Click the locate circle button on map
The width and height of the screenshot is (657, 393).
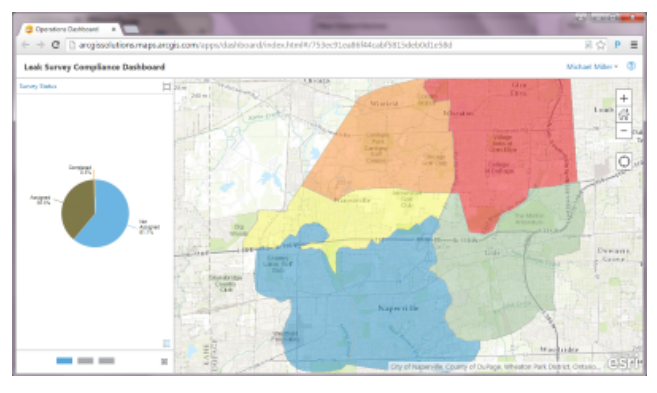[623, 162]
